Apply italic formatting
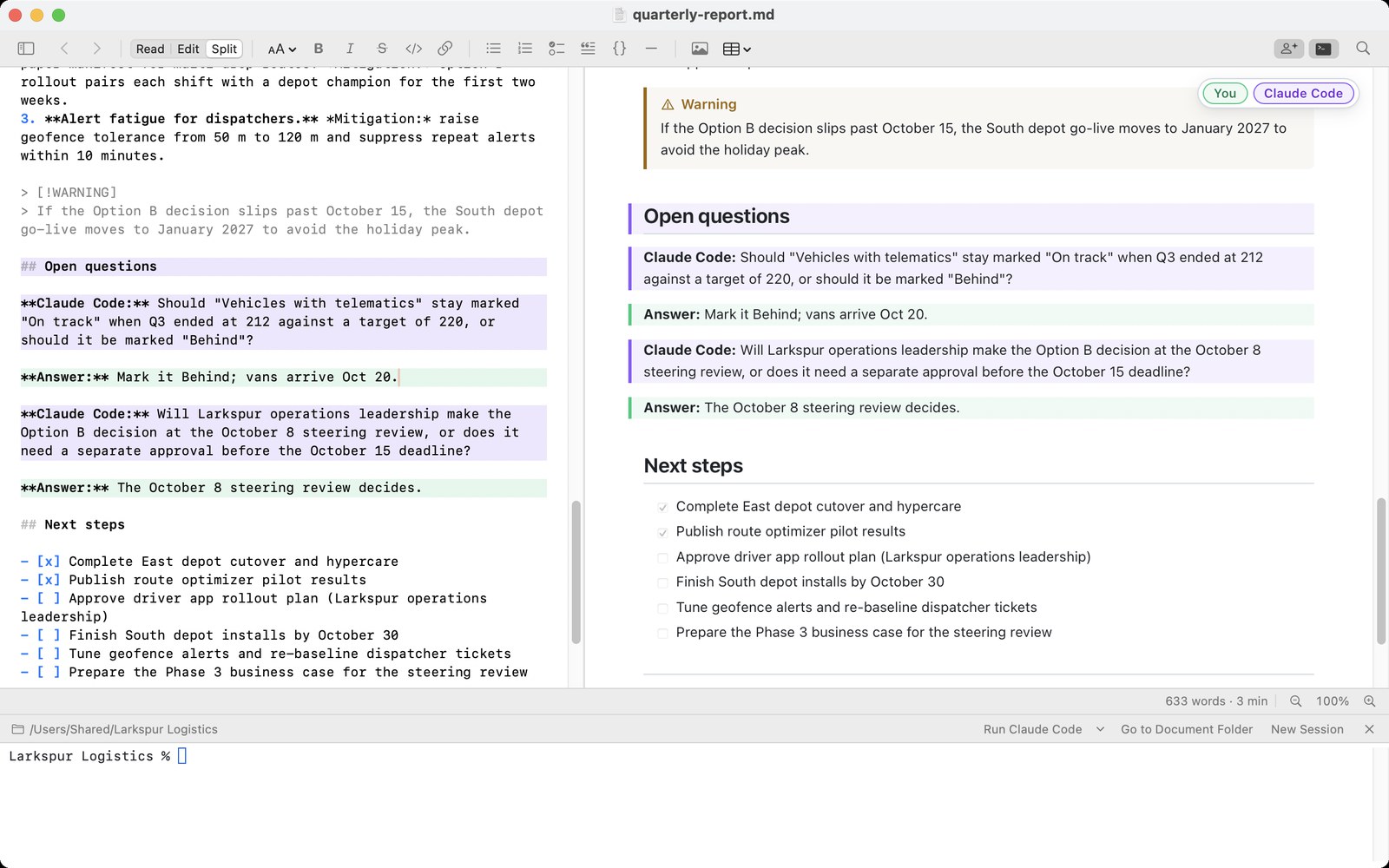This screenshot has width=1389, height=868. point(350,49)
